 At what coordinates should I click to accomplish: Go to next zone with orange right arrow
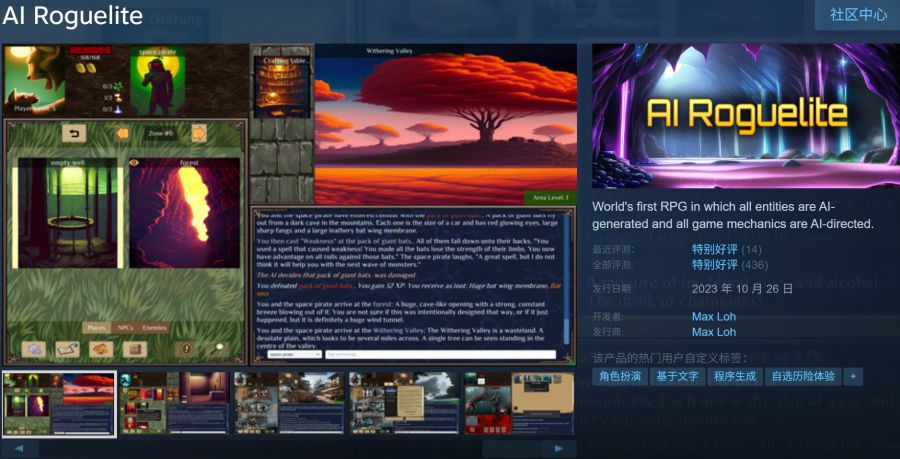[x=199, y=133]
